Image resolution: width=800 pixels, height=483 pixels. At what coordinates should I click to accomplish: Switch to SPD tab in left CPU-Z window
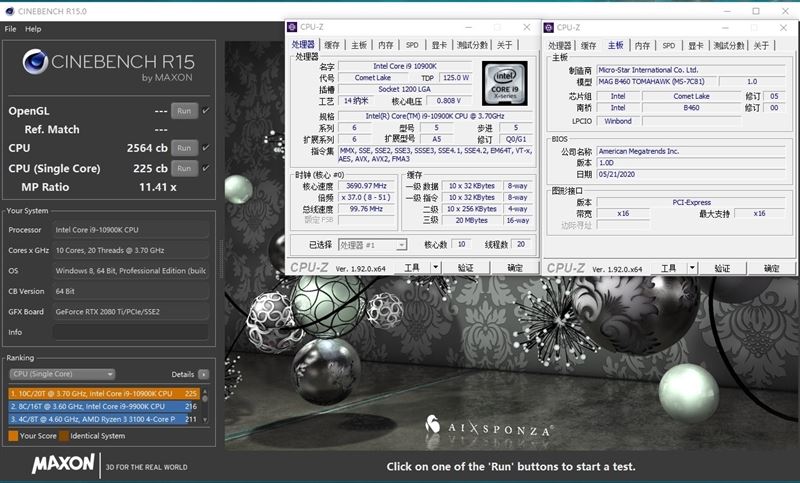tap(412, 45)
